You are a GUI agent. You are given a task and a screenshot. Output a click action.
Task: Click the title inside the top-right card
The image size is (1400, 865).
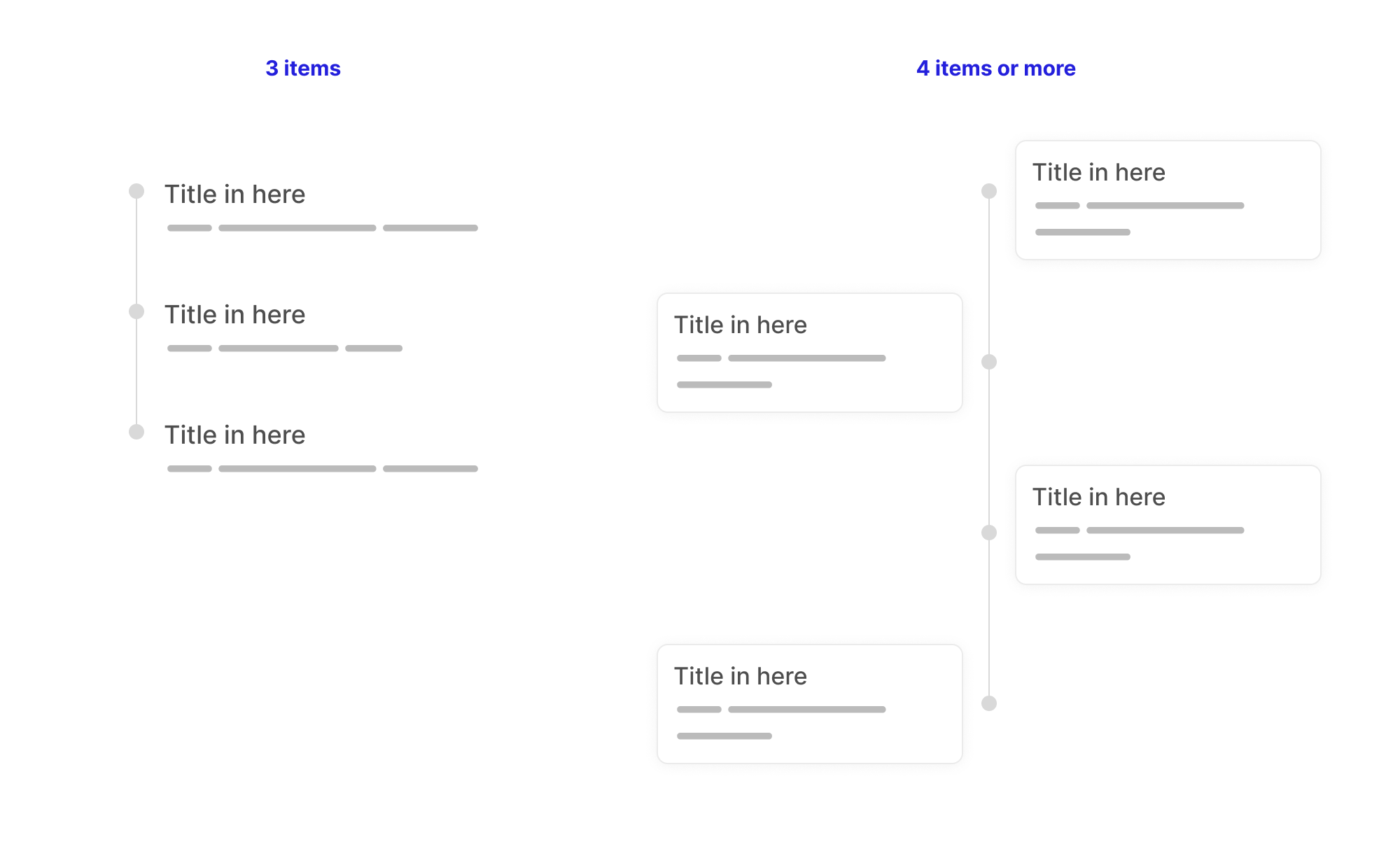1098,173
